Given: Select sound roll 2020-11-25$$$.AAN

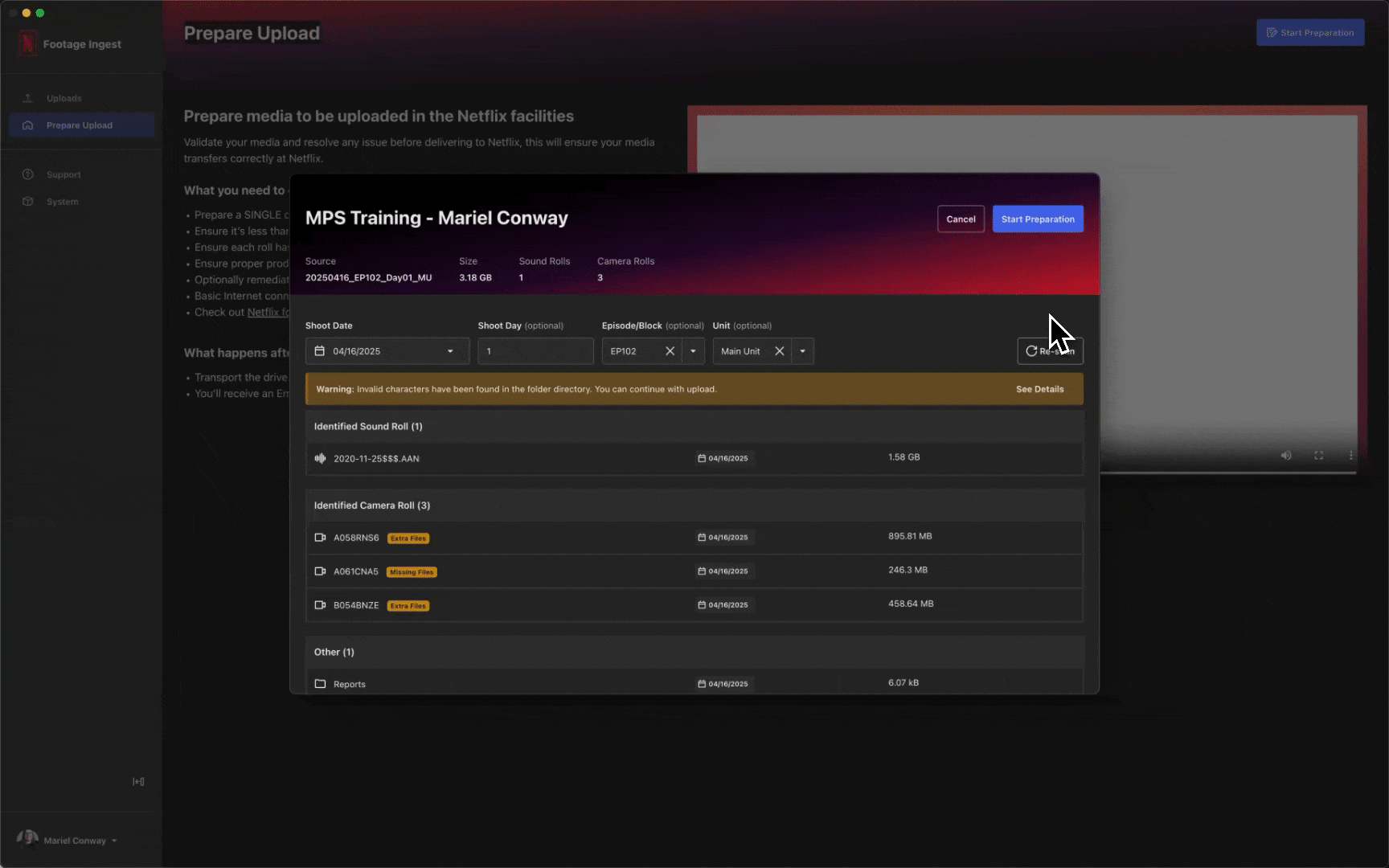Looking at the screenshot, I should (x=694, y=458).
